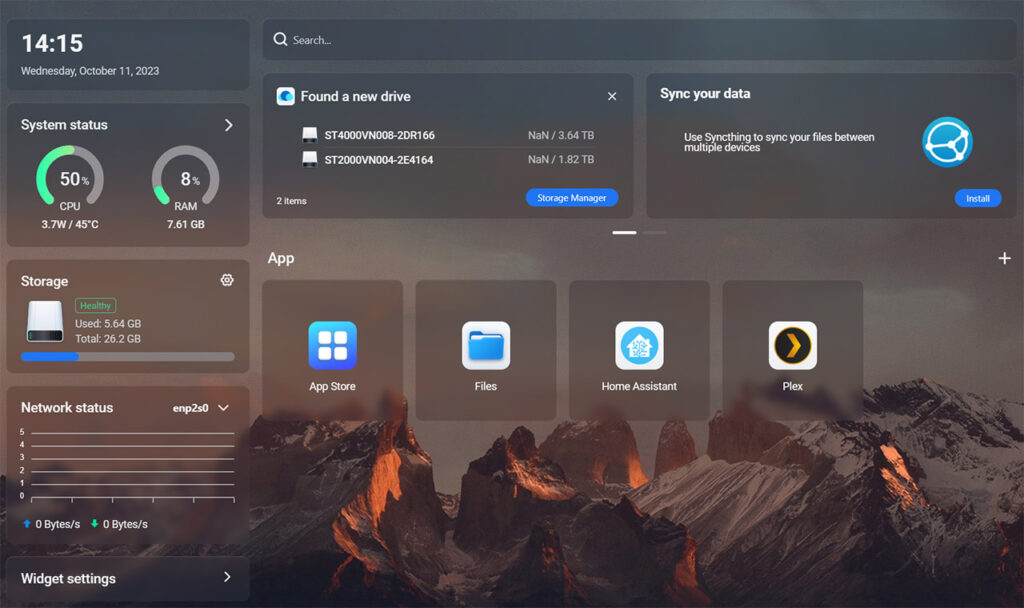Open Storage settings gear icon
The image size is (1024, 608).
[x=227, y=281]
